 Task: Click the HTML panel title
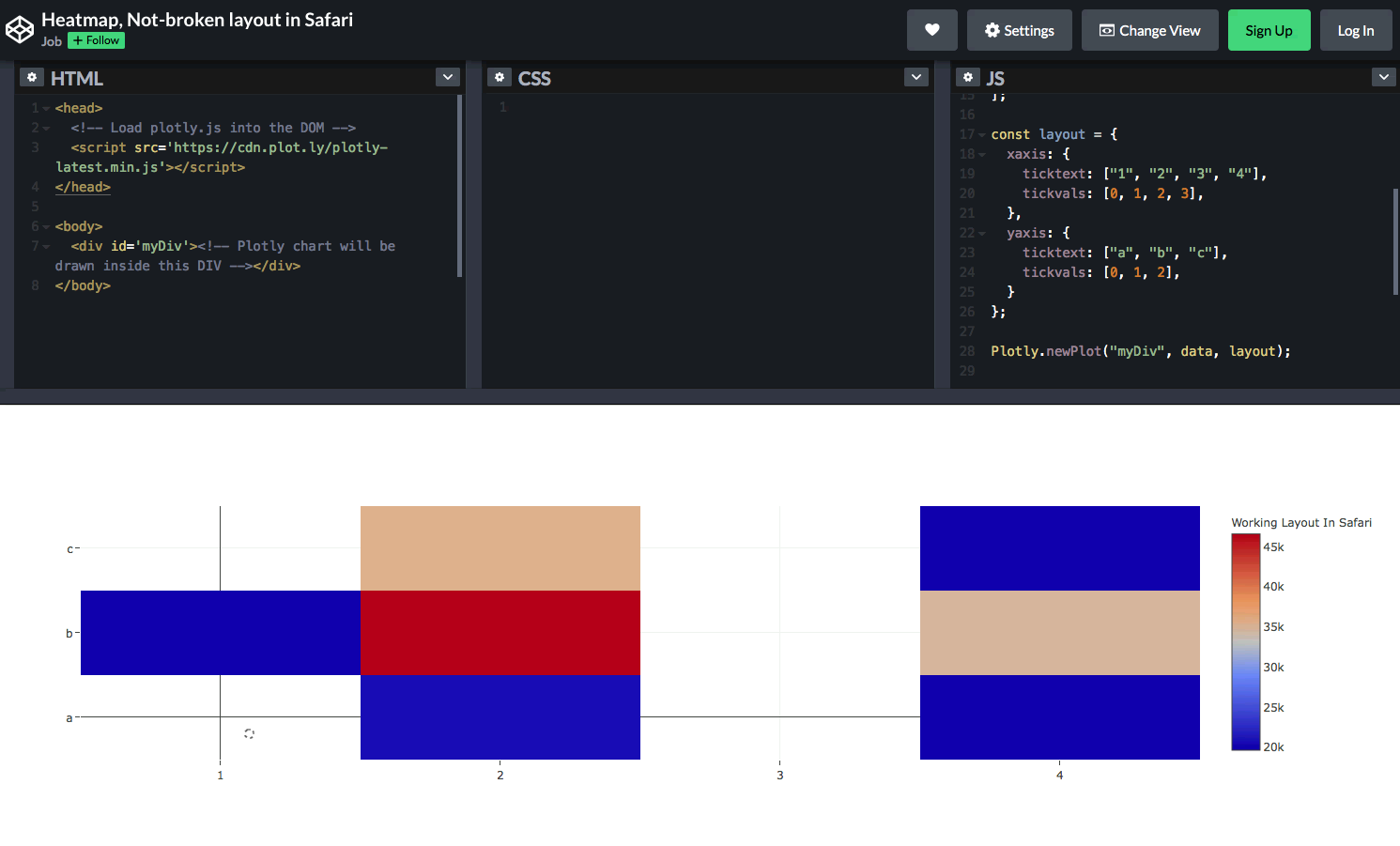pos(77,78)
